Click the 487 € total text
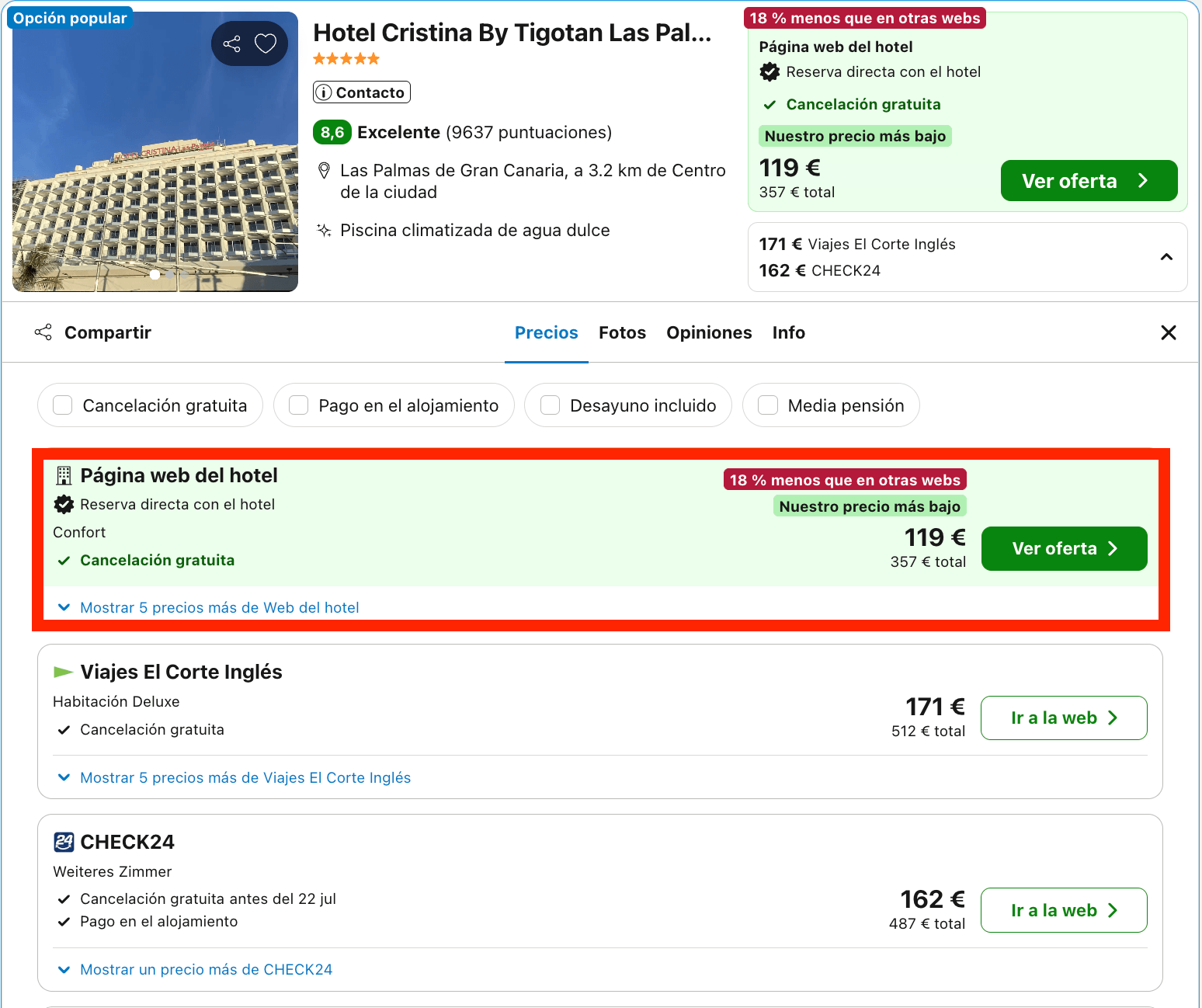Screen dimensions: 1202x1008 point(927,923)
